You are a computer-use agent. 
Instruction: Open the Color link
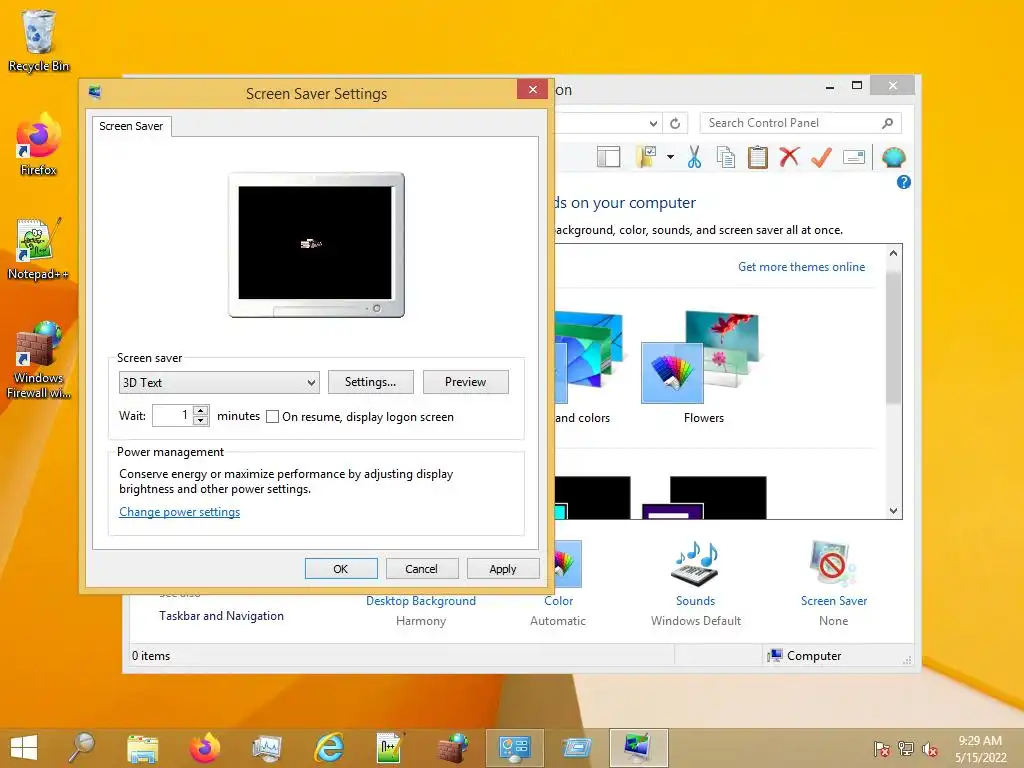[x=558, y=601]
